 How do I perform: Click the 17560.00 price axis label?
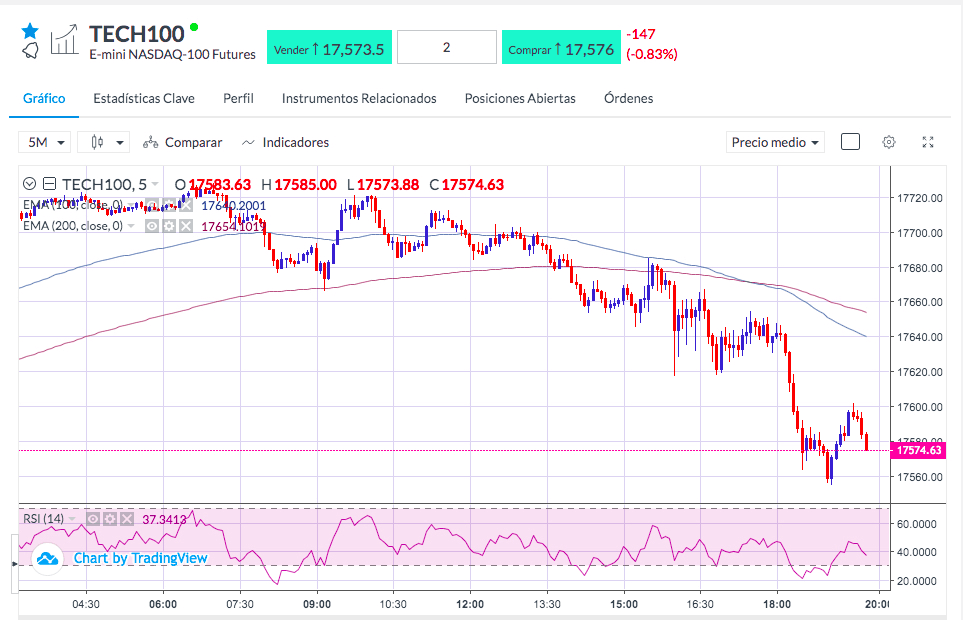coord(919,477)
